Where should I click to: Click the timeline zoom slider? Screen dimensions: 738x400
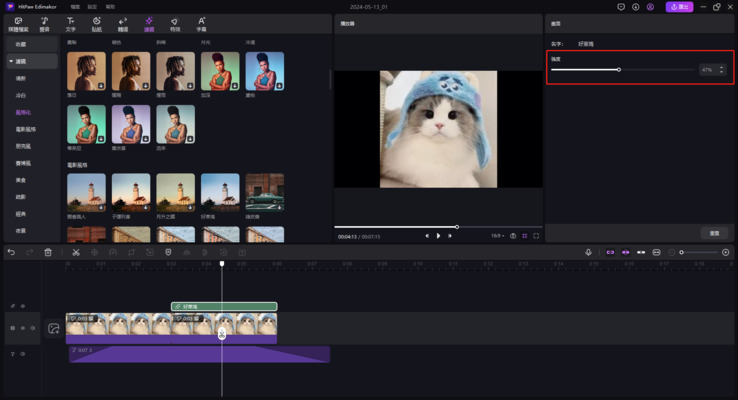(x=698, y=253)
